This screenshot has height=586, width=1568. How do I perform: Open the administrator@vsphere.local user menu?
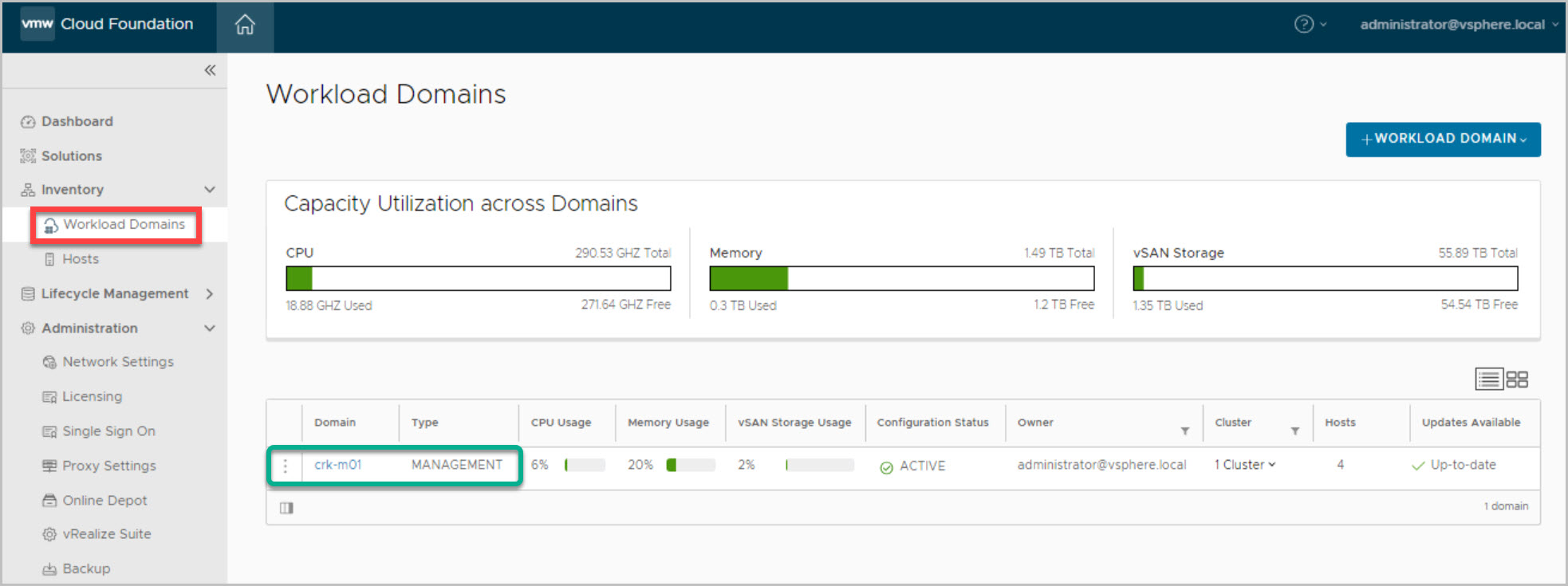(1458, 25)
